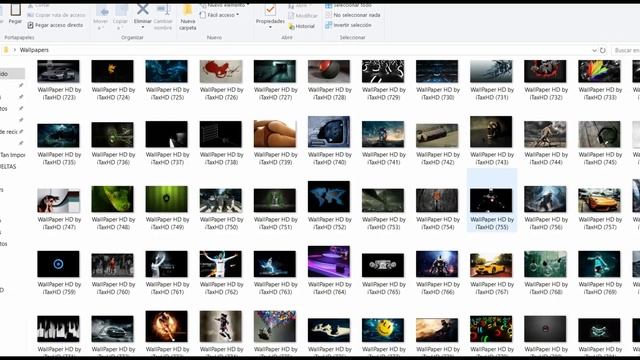This screenshot has height=360, width=640.
Task: Click Pegar acceso directo
Action: (x=55, y=25)
